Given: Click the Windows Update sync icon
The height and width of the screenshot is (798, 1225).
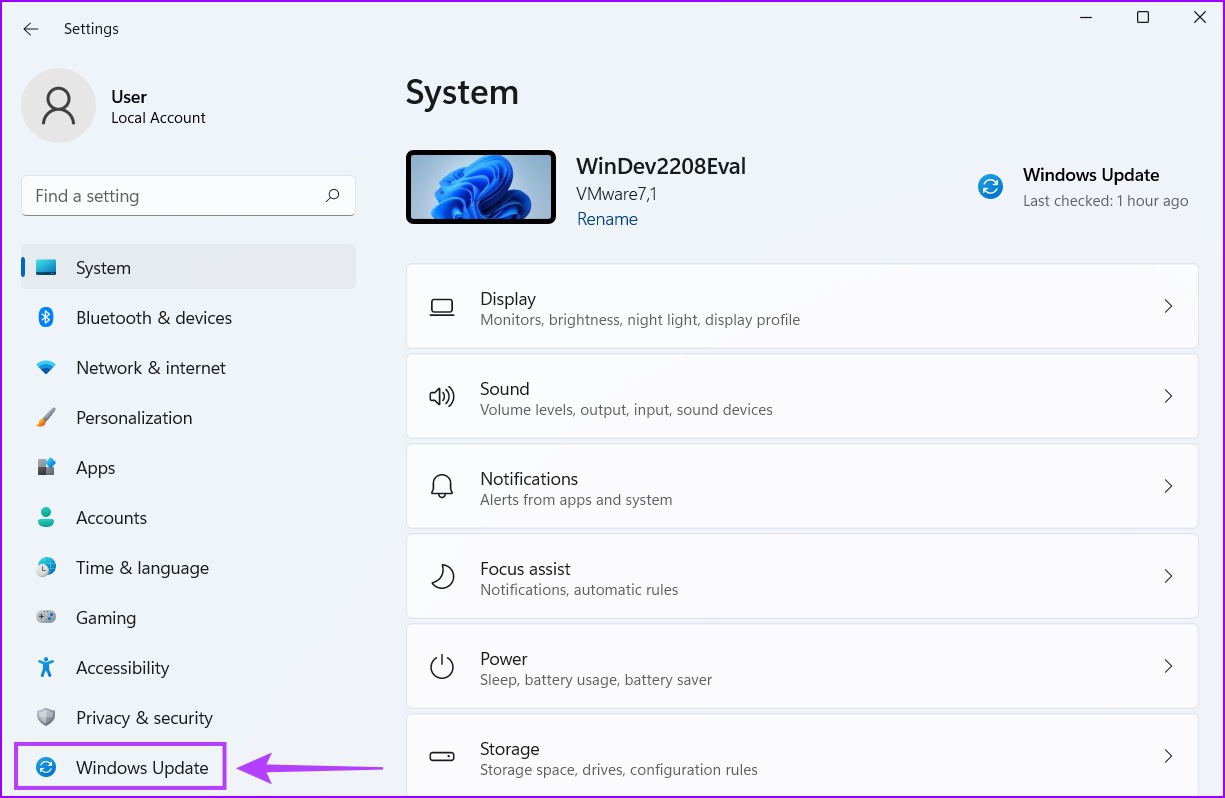Looking at the screenshot, I should point(990,186).
